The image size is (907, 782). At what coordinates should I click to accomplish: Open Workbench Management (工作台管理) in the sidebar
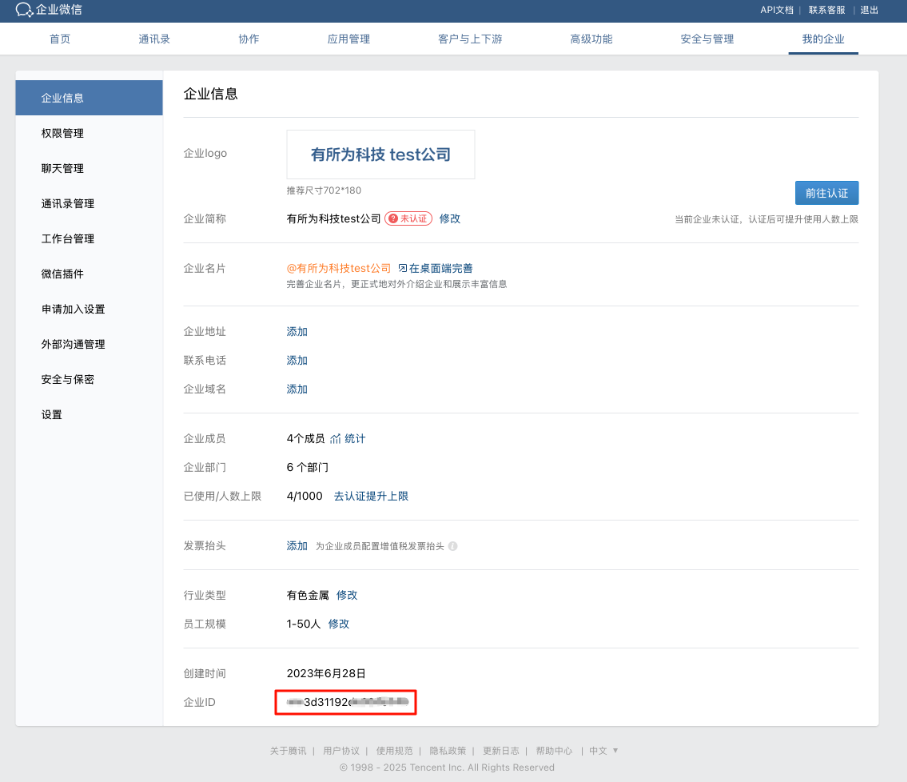pyautogui.click(x=67, y=239)
